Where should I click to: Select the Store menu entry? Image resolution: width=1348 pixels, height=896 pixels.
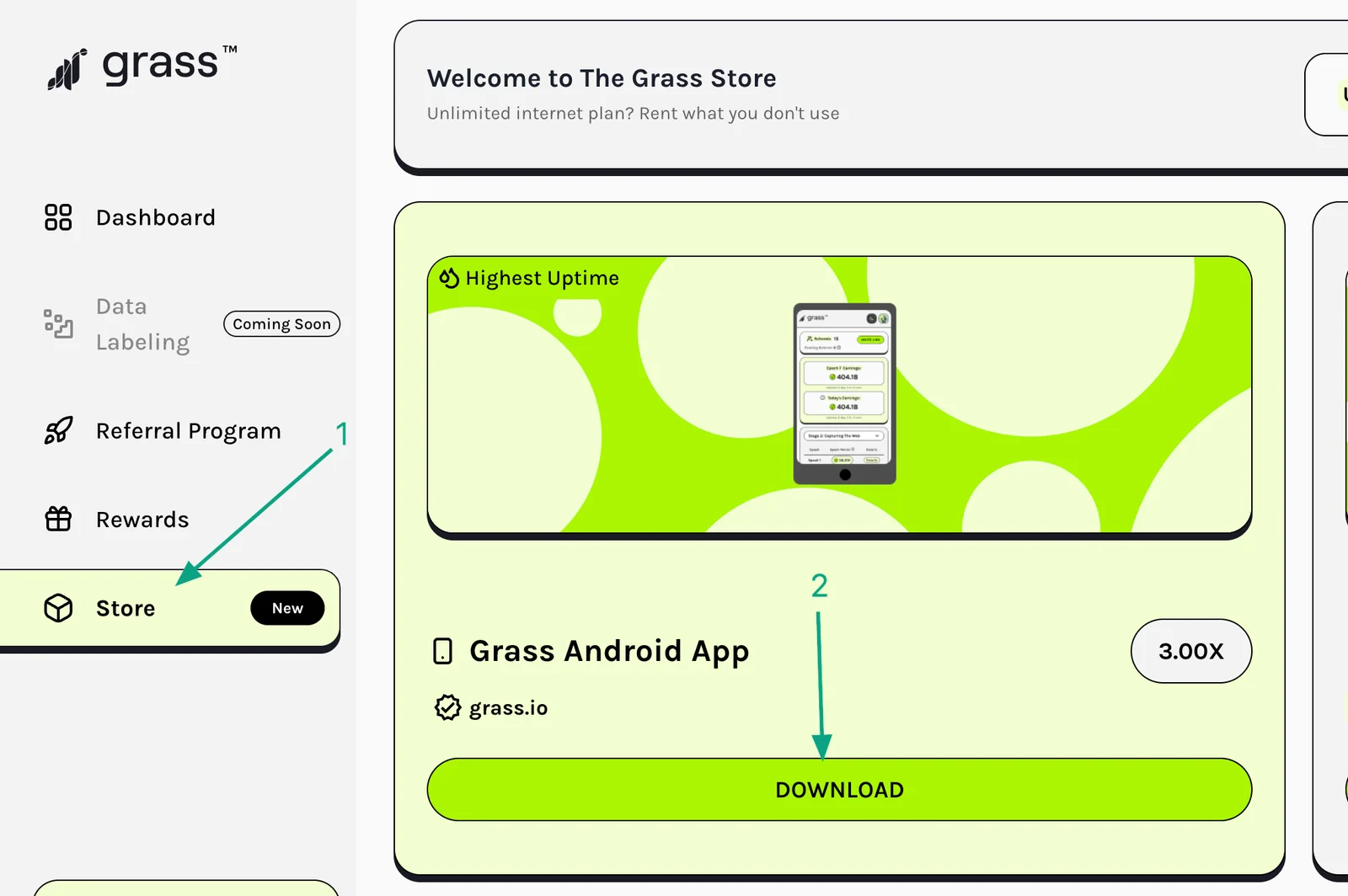[168, 608]
